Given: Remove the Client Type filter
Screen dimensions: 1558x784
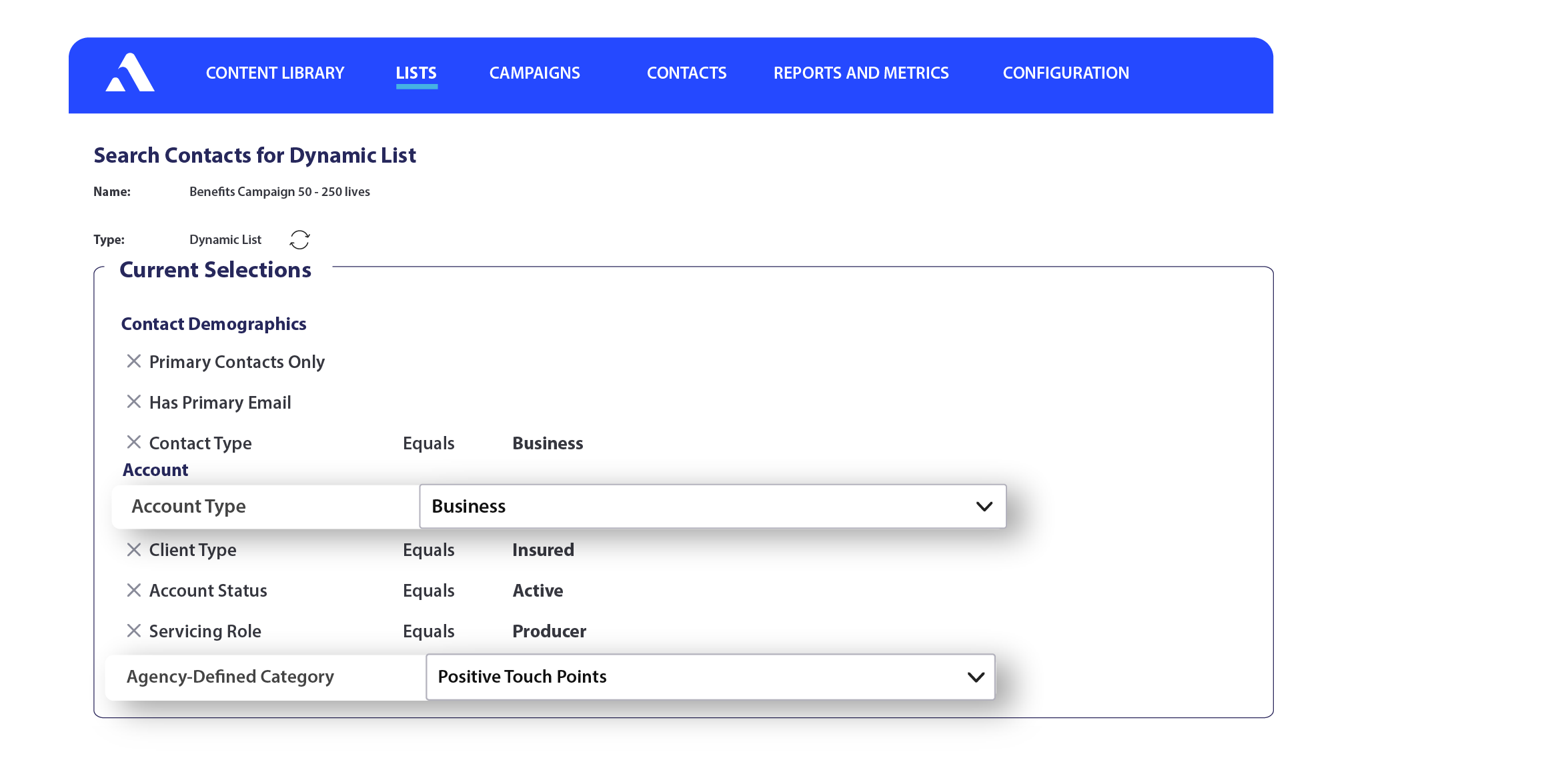Looking at the screenshot, I should (134, 550).
